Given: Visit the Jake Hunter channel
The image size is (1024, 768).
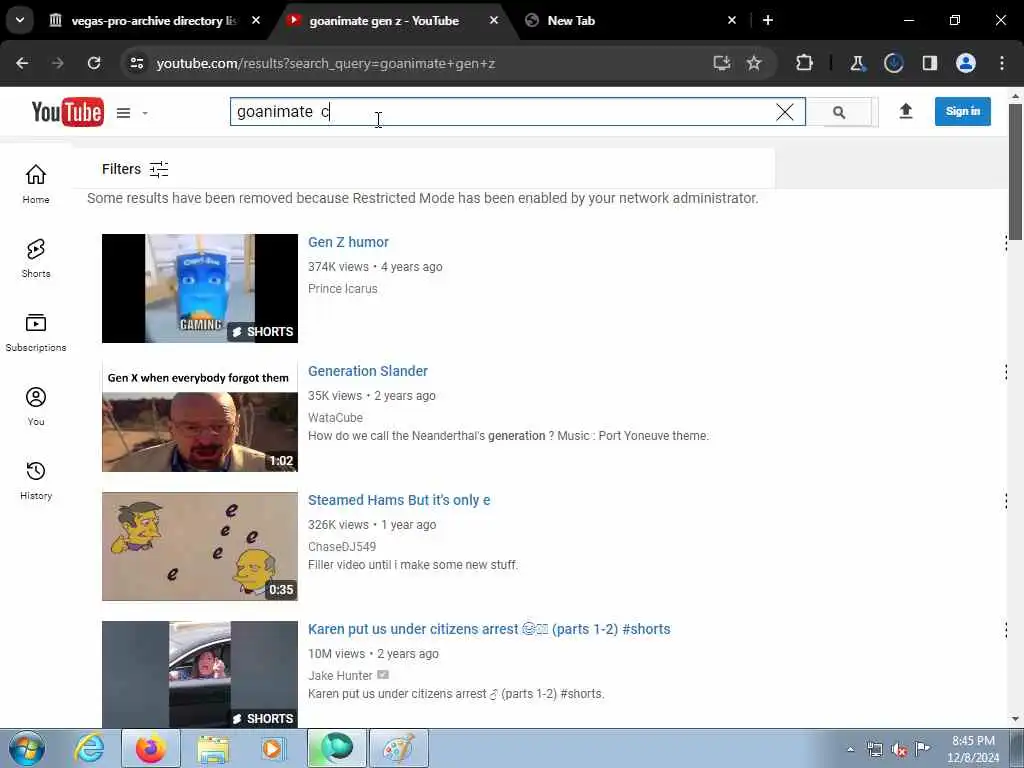Looking at the screenshot, I should pos(340,675).
